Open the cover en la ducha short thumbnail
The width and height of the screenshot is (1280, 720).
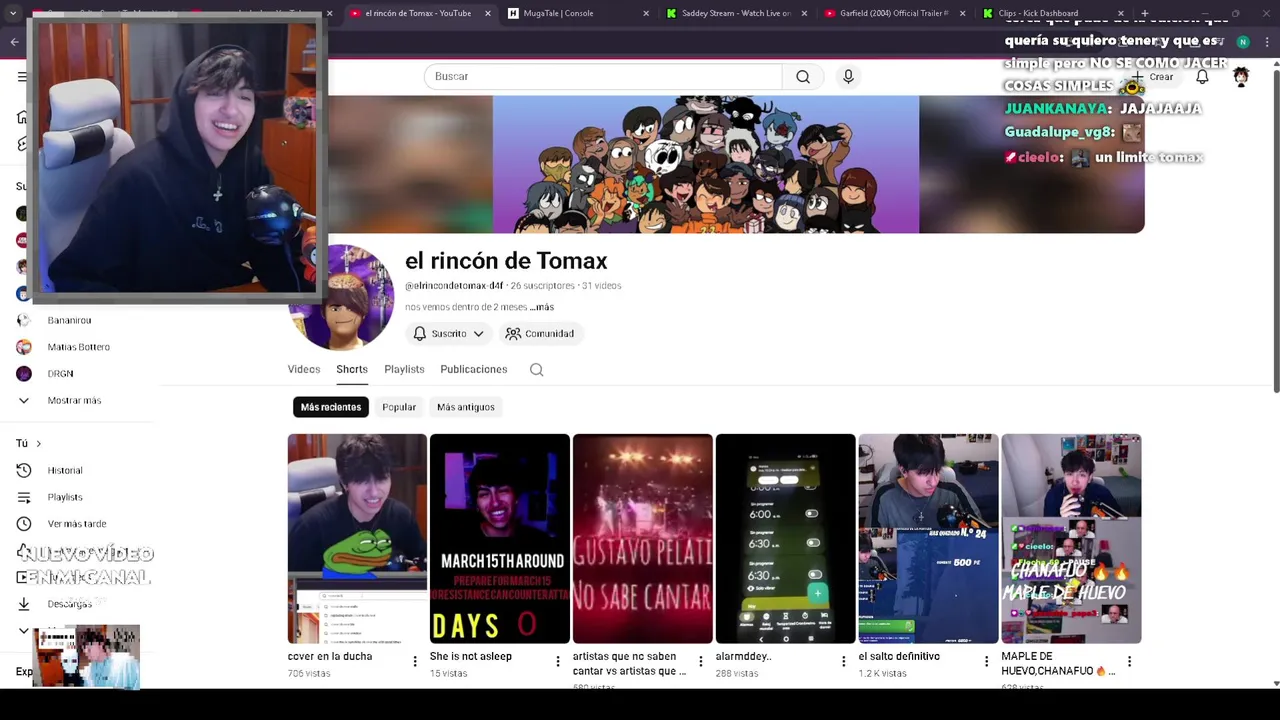357,539
